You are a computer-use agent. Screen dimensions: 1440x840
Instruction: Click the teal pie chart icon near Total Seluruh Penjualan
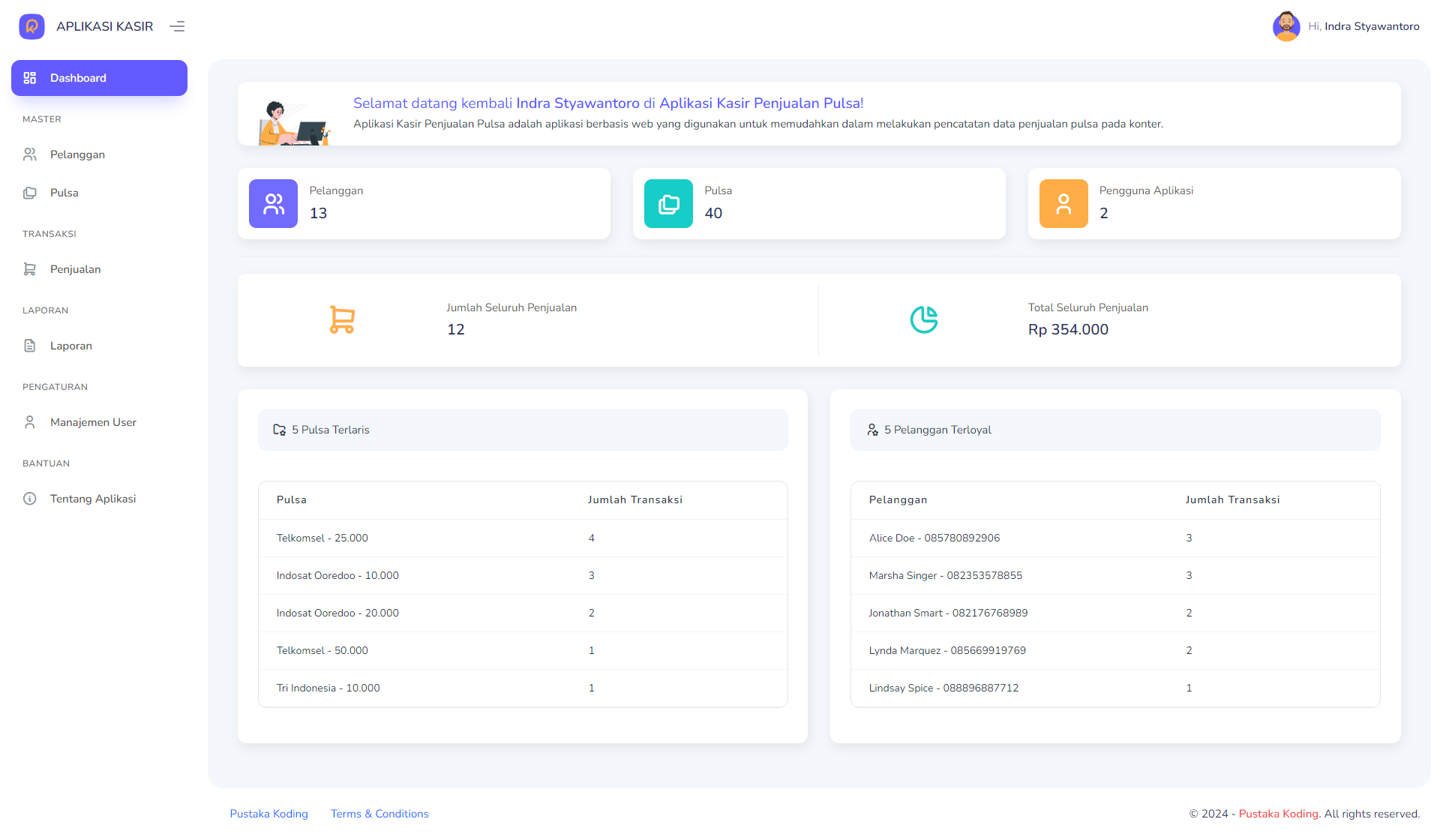click(924, 319)
